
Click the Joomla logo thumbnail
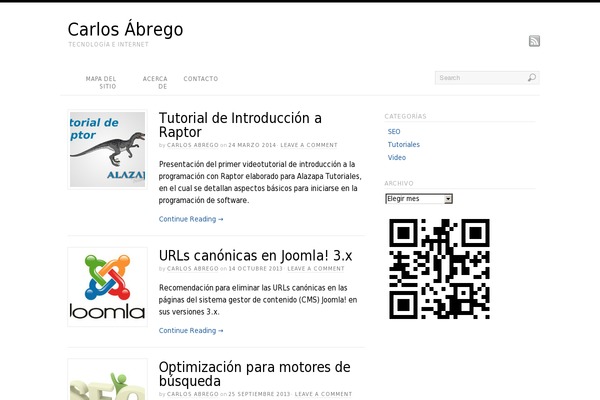(x=108, y=287)
